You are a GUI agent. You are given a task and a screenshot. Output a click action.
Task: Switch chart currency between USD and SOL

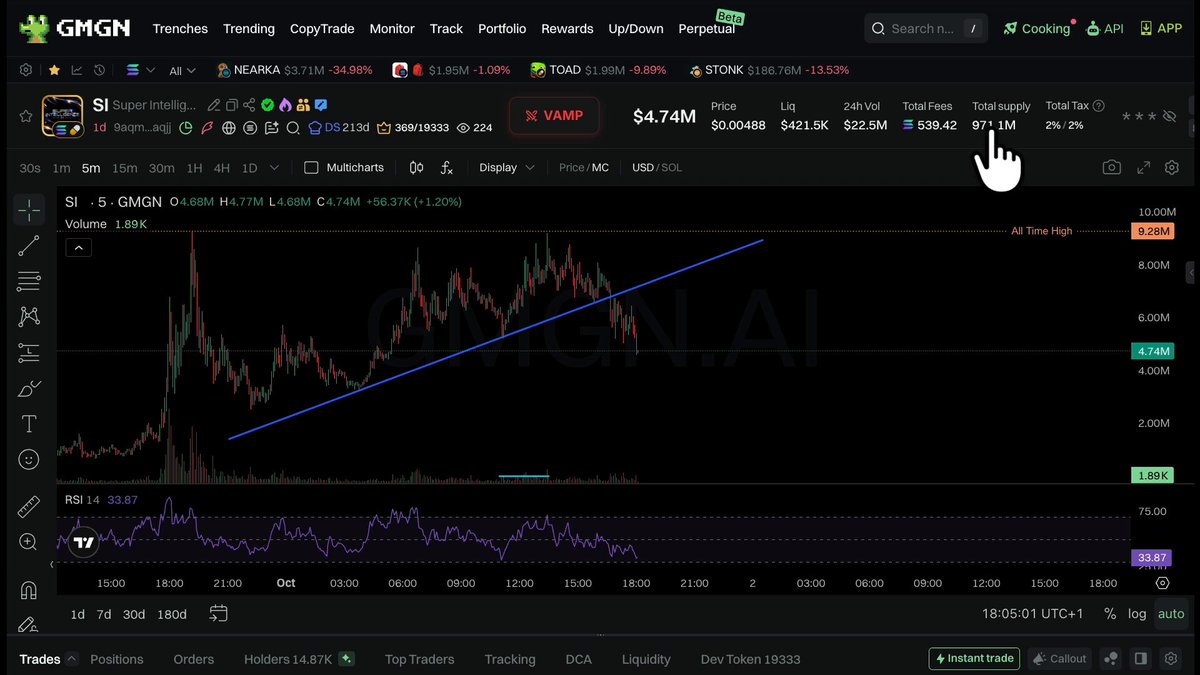[657, 167]
